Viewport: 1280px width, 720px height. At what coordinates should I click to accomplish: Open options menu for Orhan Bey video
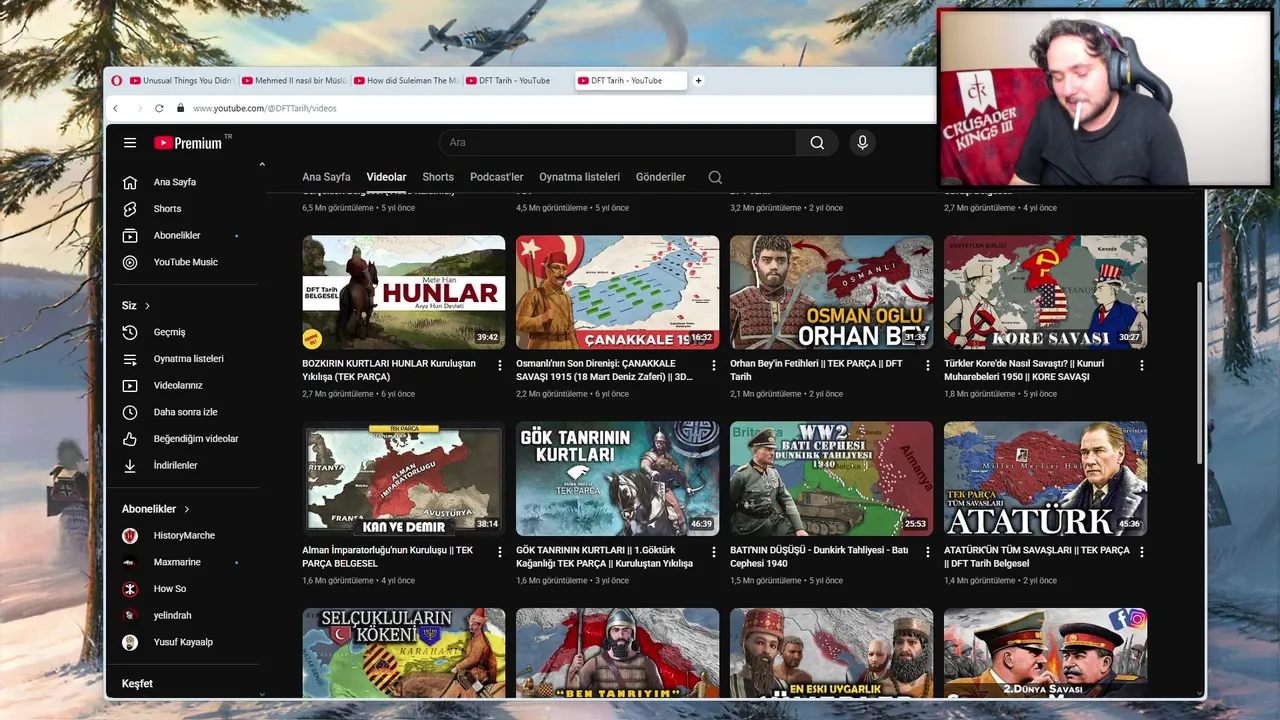tap(928, 366)
